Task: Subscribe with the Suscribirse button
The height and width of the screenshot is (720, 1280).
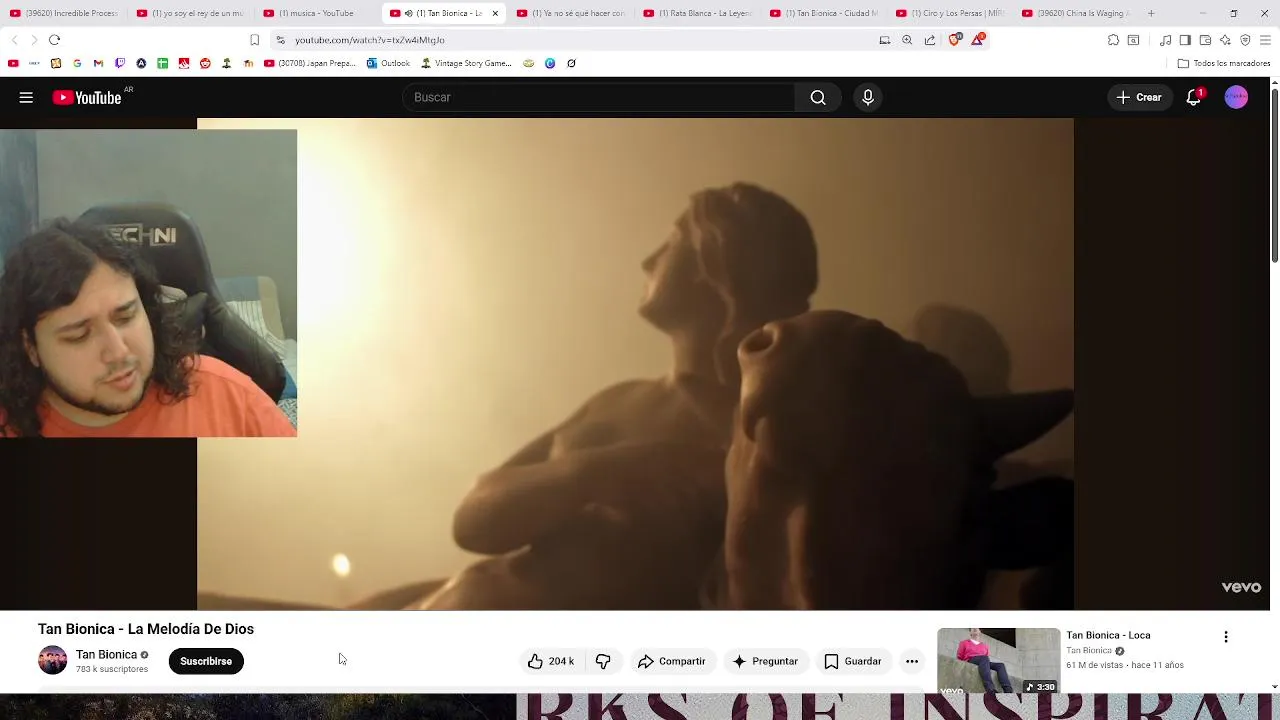Action: click(x=206, y=661)
